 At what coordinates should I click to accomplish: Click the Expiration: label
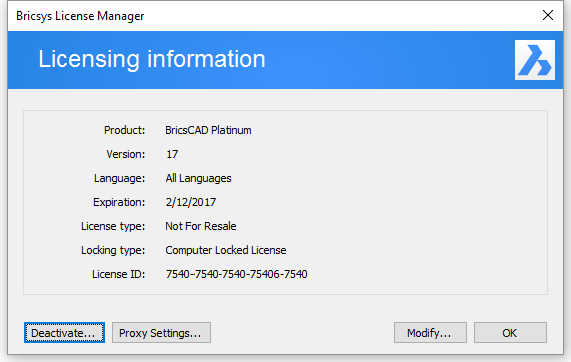pyautogui.click(x=119, y=202)
